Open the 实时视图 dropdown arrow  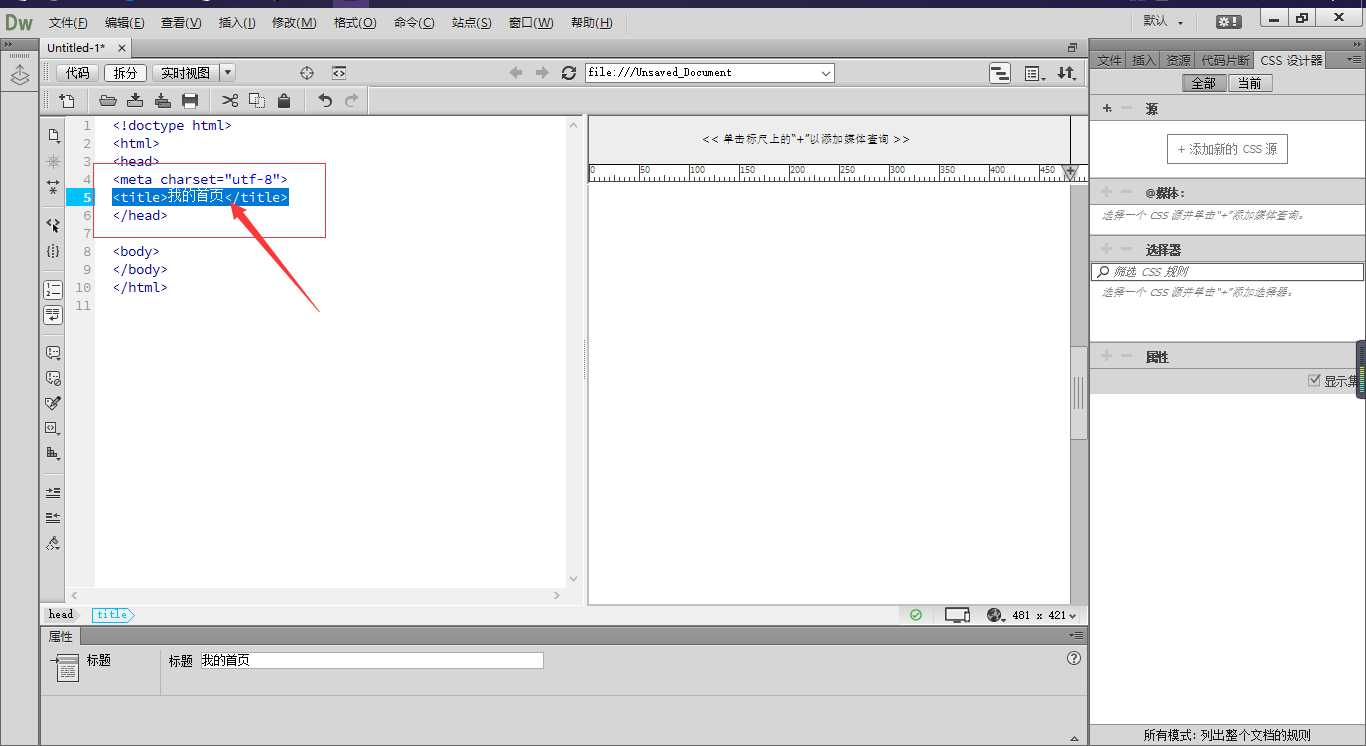228,72
